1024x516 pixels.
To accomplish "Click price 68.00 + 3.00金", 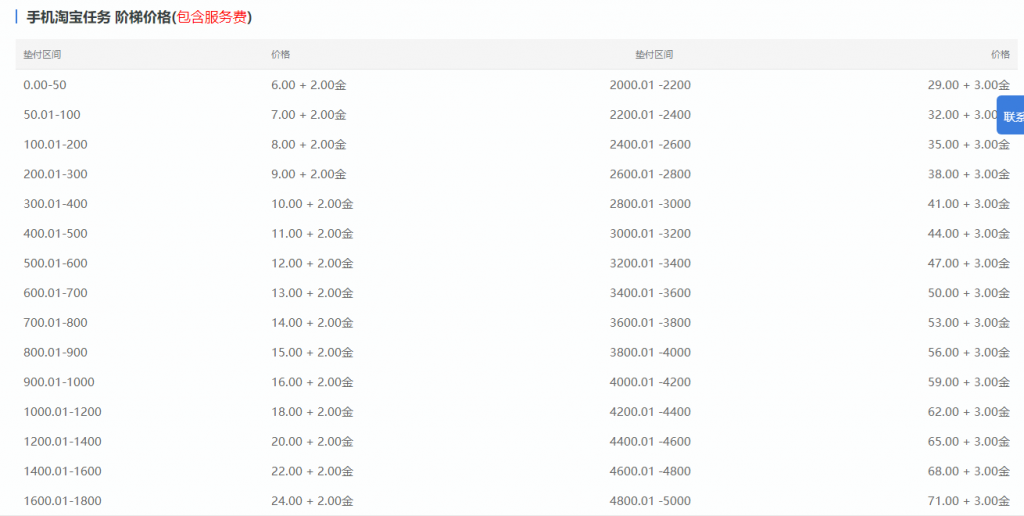I will (x=968, y=472).
